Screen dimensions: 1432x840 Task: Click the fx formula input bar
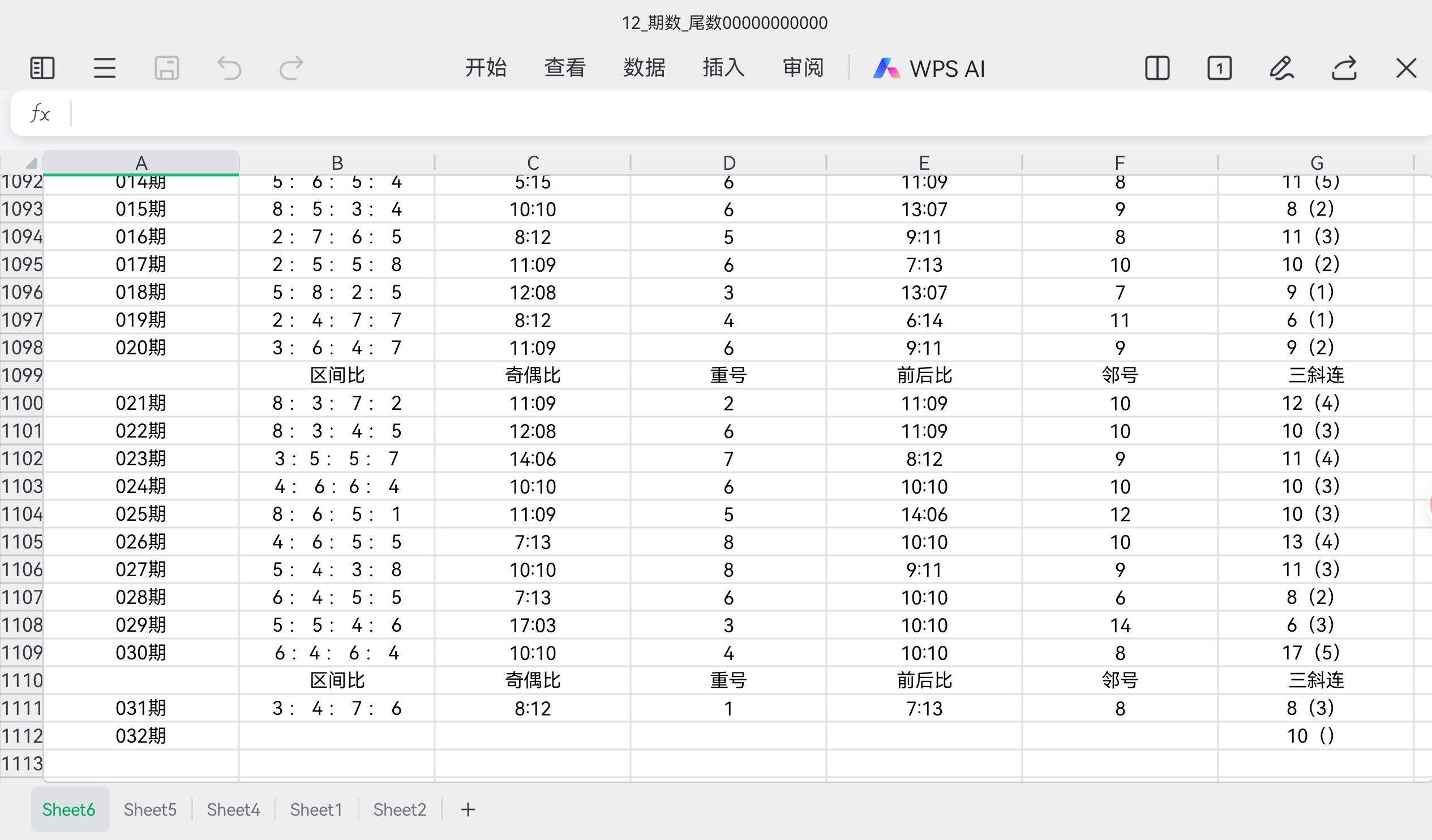(739, 113)
